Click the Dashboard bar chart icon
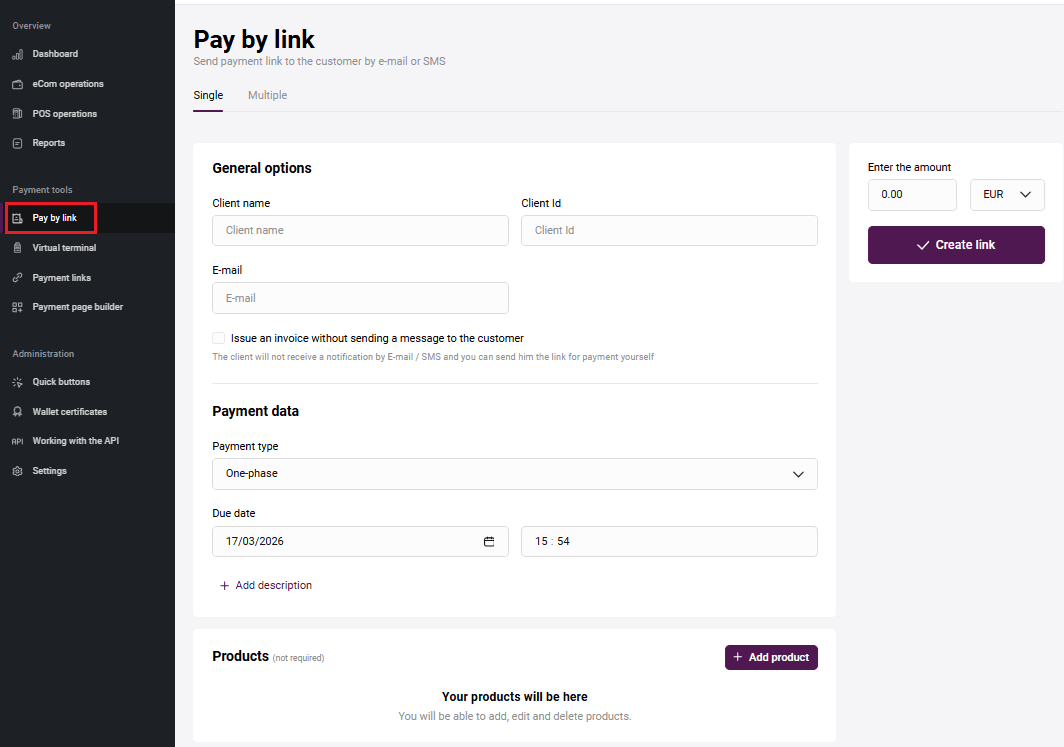 [x=17, y=54]
